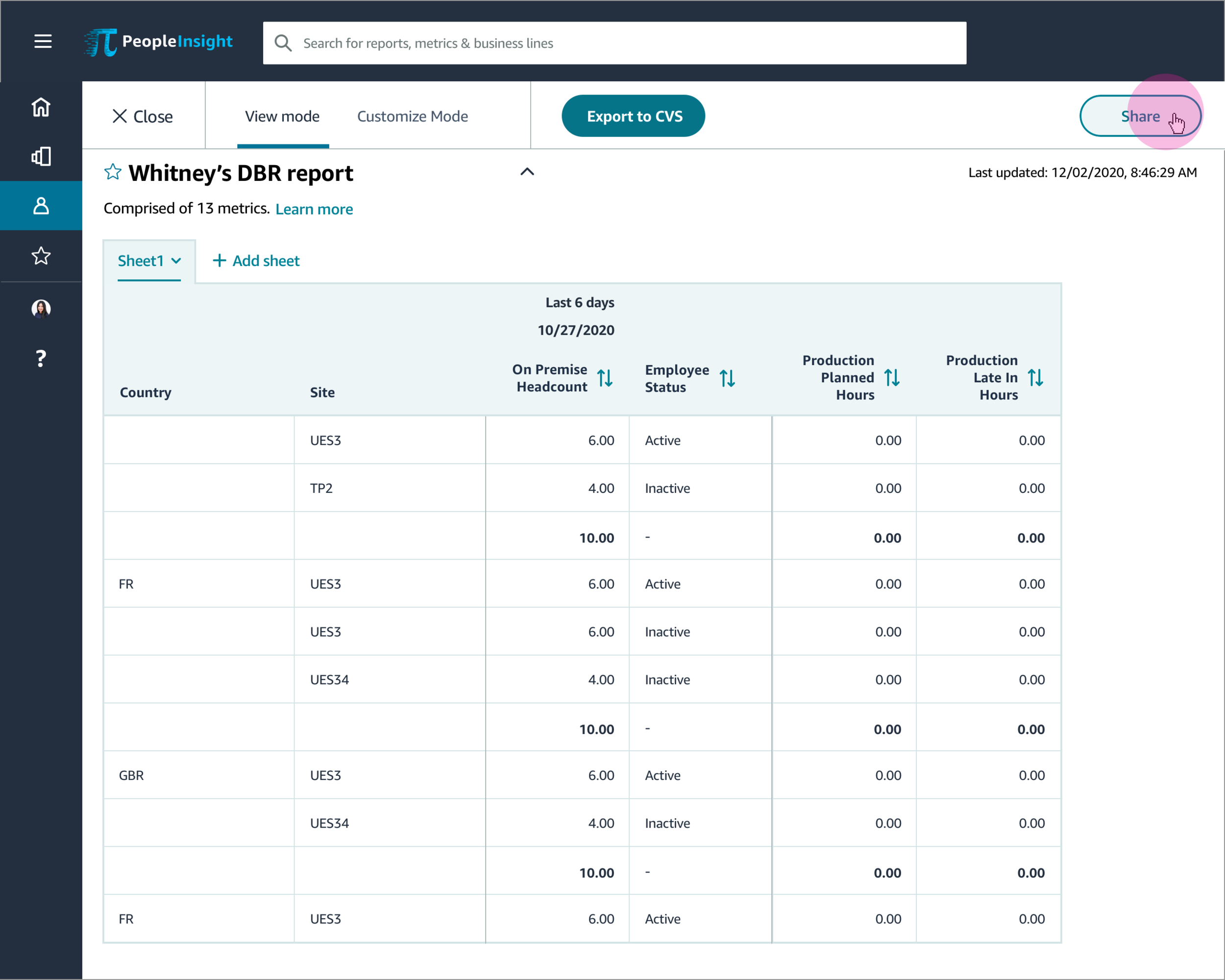Select the person icon in sidebar
Viewport: 1225px width, 980px height.
(41, 206)
